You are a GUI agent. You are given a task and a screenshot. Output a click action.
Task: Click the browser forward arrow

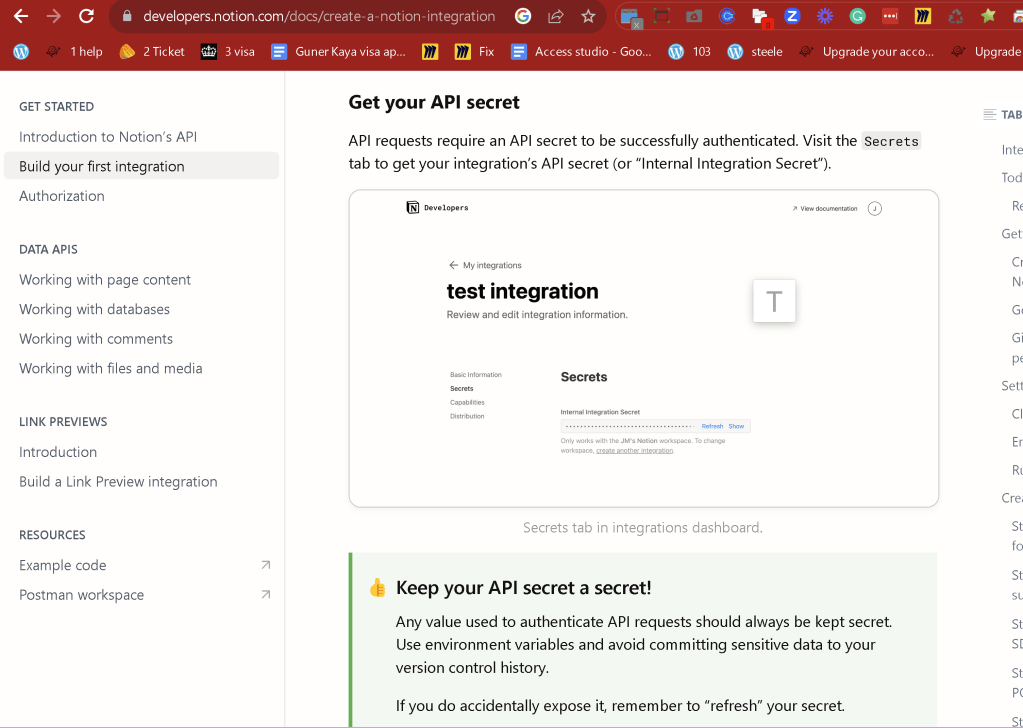[53, 16]
